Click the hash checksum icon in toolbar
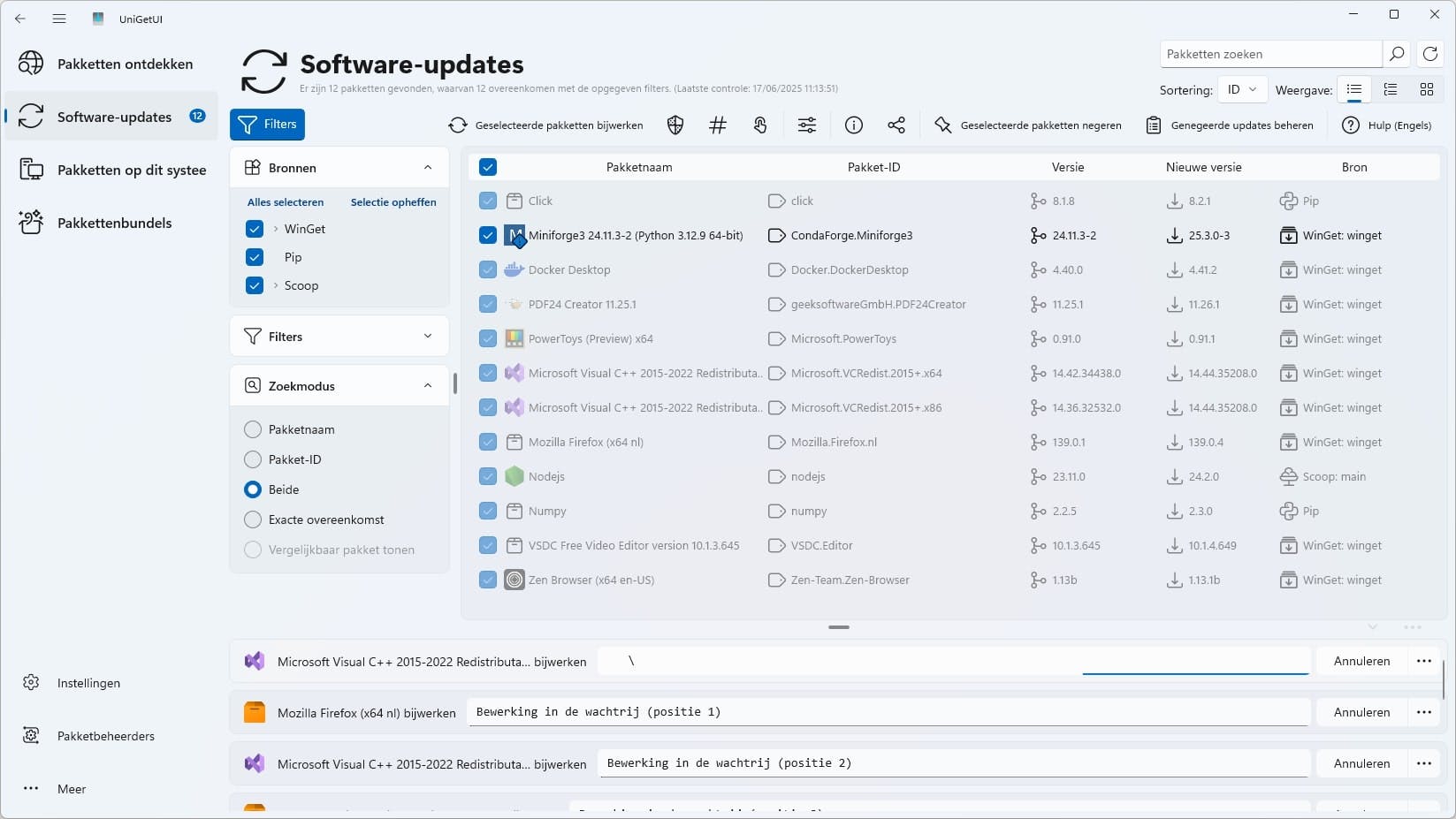 718,125
